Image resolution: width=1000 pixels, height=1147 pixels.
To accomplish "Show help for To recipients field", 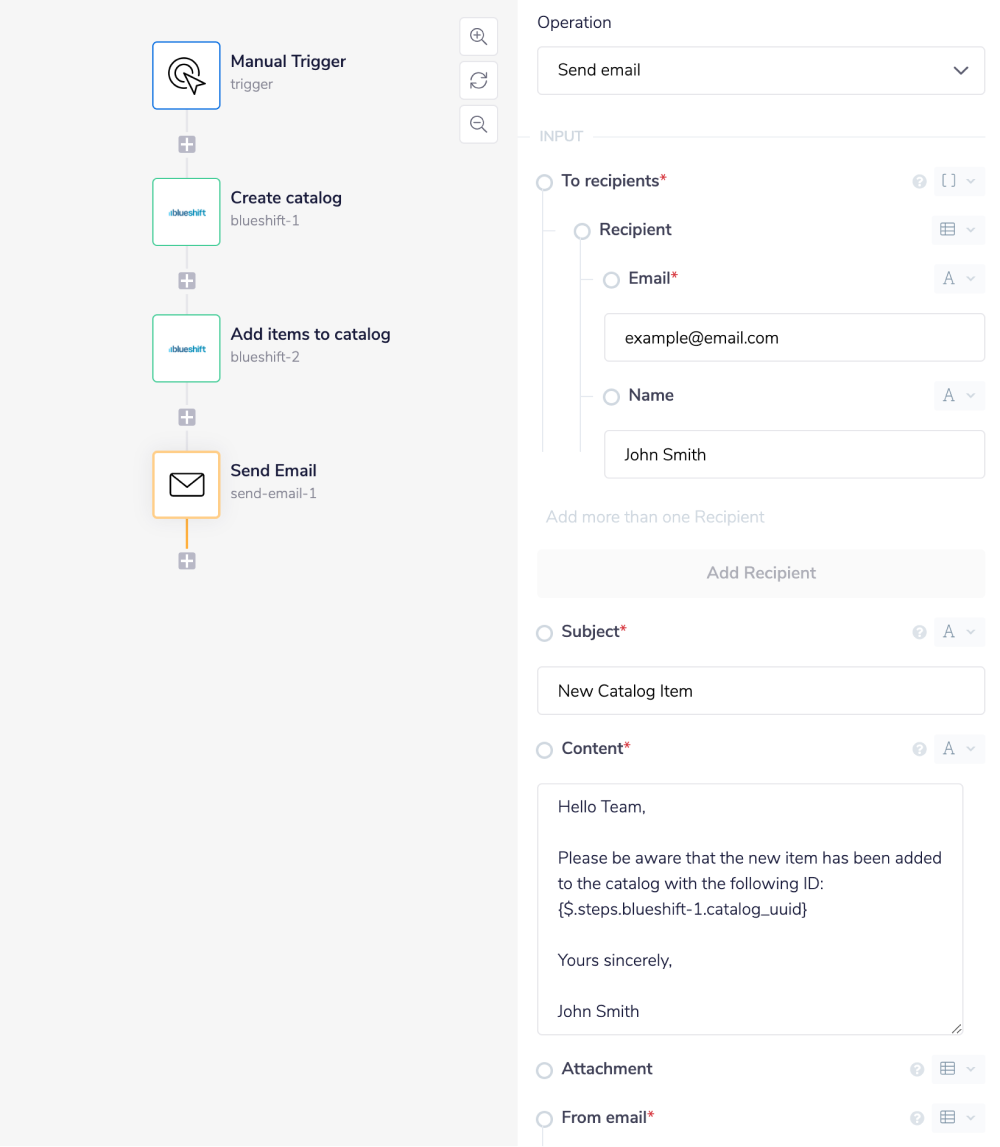I will click(x=918, y=182).
